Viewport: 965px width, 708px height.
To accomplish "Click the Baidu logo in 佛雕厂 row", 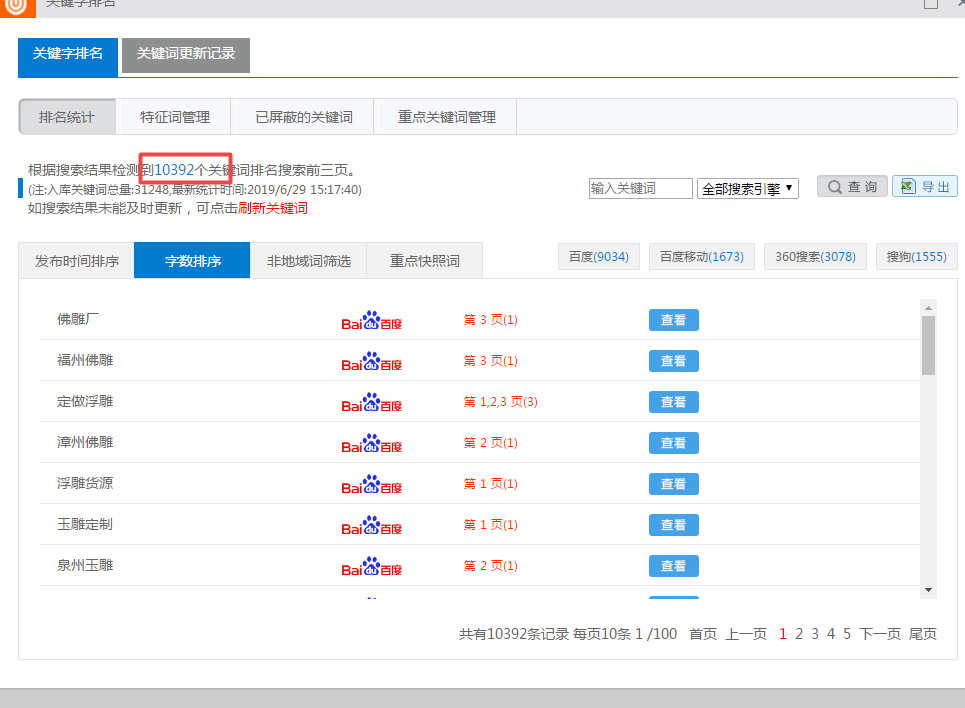I will tap(372, 320).
